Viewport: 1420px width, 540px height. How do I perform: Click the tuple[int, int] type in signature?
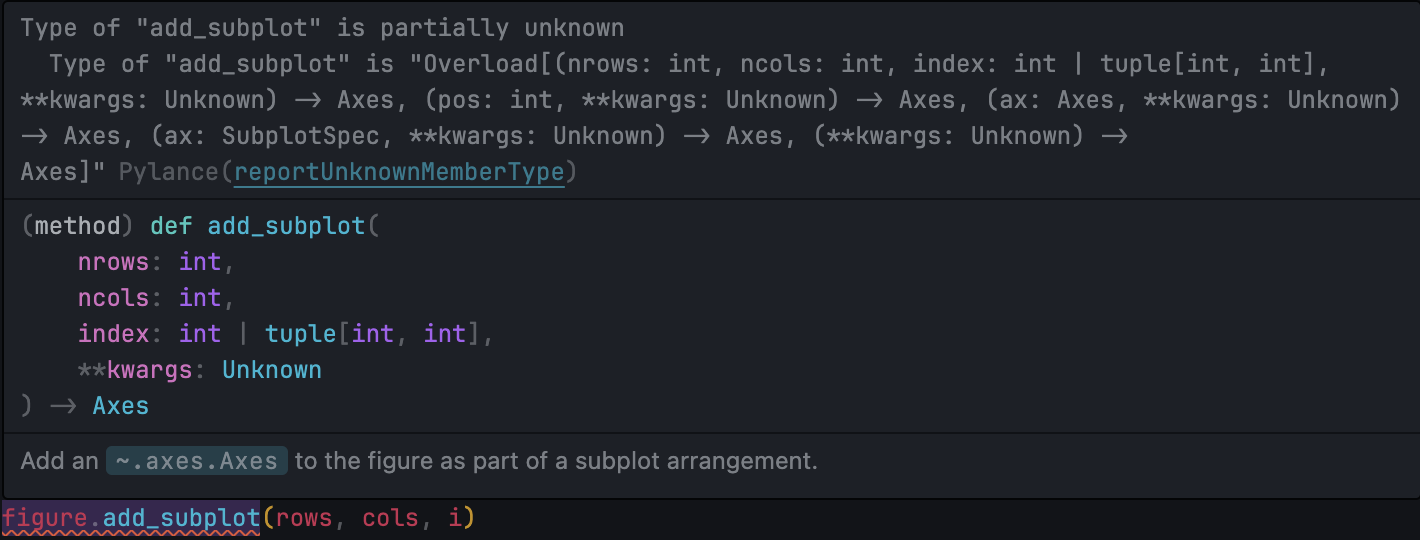click(373, 334)
